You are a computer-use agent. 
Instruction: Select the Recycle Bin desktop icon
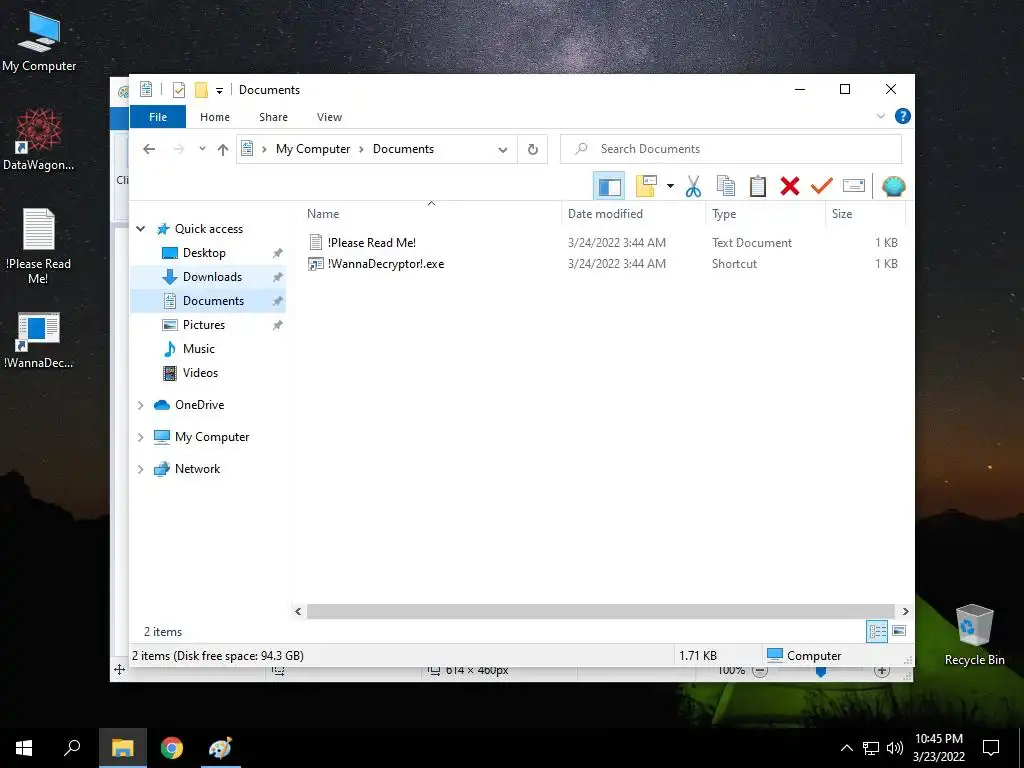[x=974, y=635]
